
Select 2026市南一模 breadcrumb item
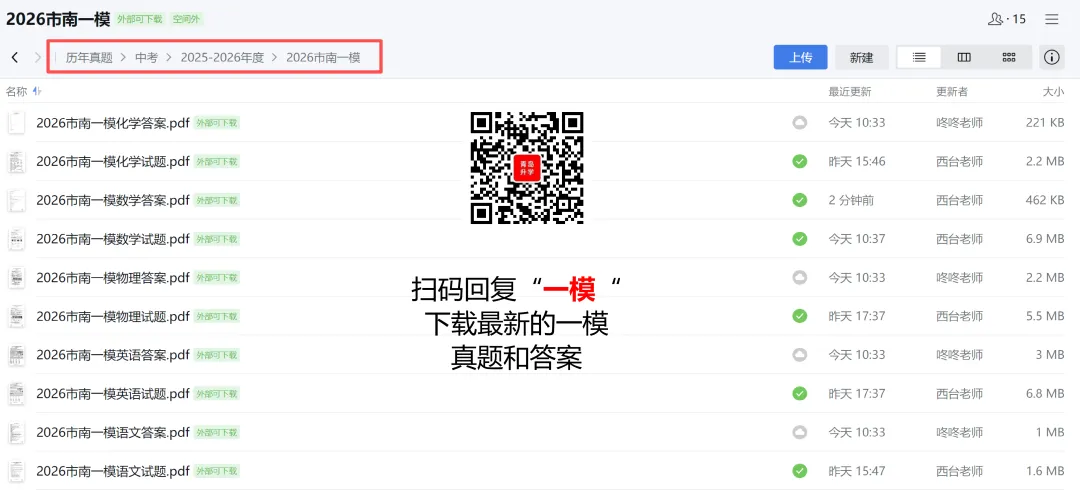coord(323,57)
